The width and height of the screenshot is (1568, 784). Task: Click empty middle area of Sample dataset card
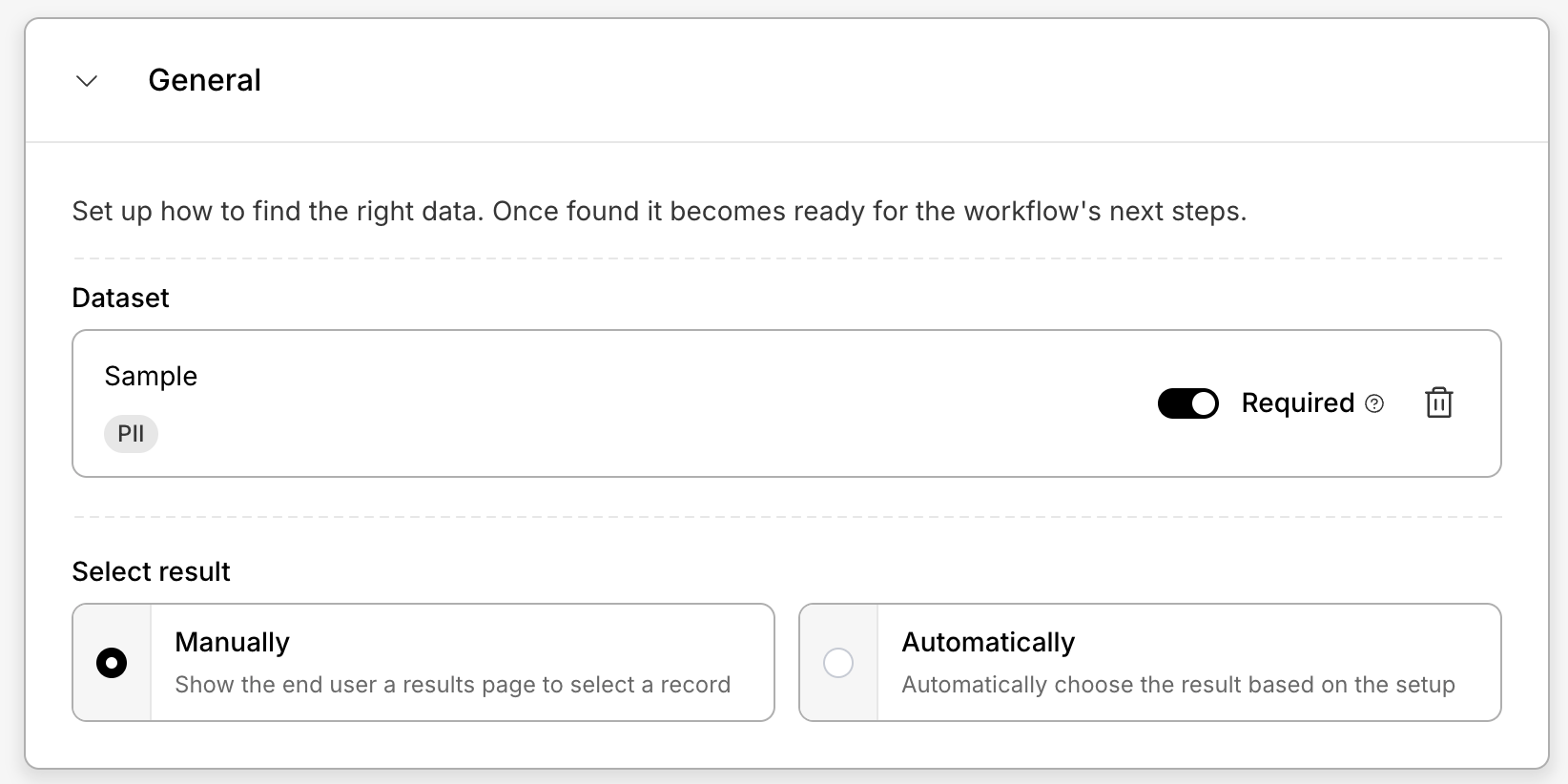point(668,403)
